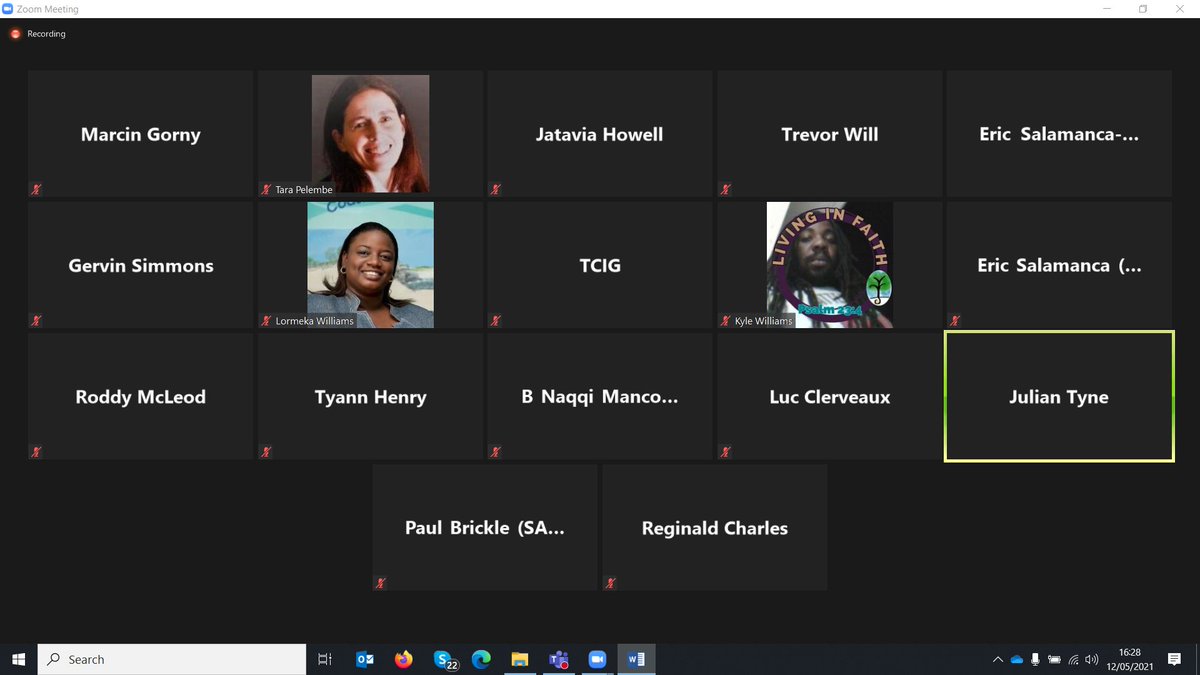This screenshot has height=675, width=1200.
Task: Click the muted mic icon on B Naqqi Manco tile
Action: pyautogui.click(x=496, y=452)
